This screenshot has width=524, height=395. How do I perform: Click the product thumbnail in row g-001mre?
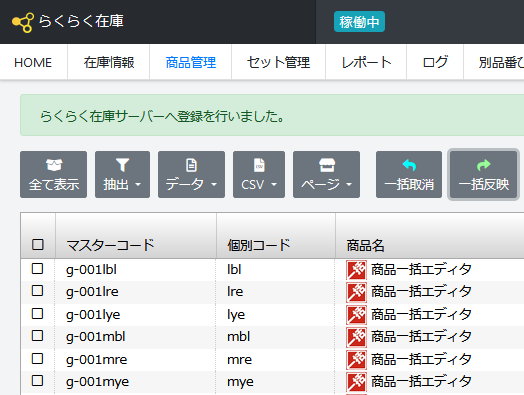[356, 360]
